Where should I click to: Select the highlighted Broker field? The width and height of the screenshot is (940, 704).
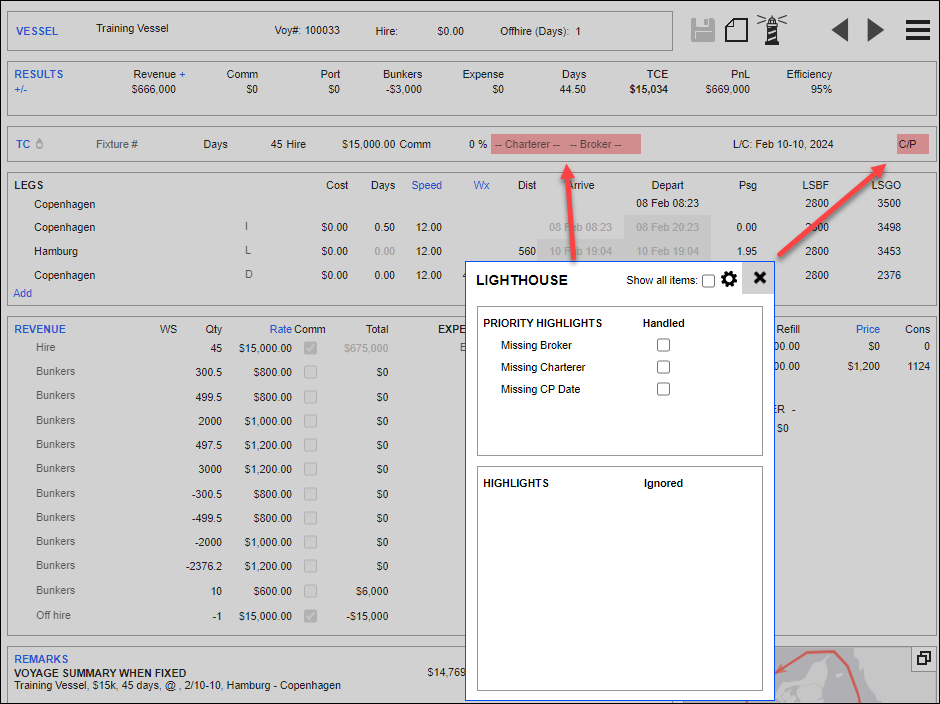tap(596, 144)
